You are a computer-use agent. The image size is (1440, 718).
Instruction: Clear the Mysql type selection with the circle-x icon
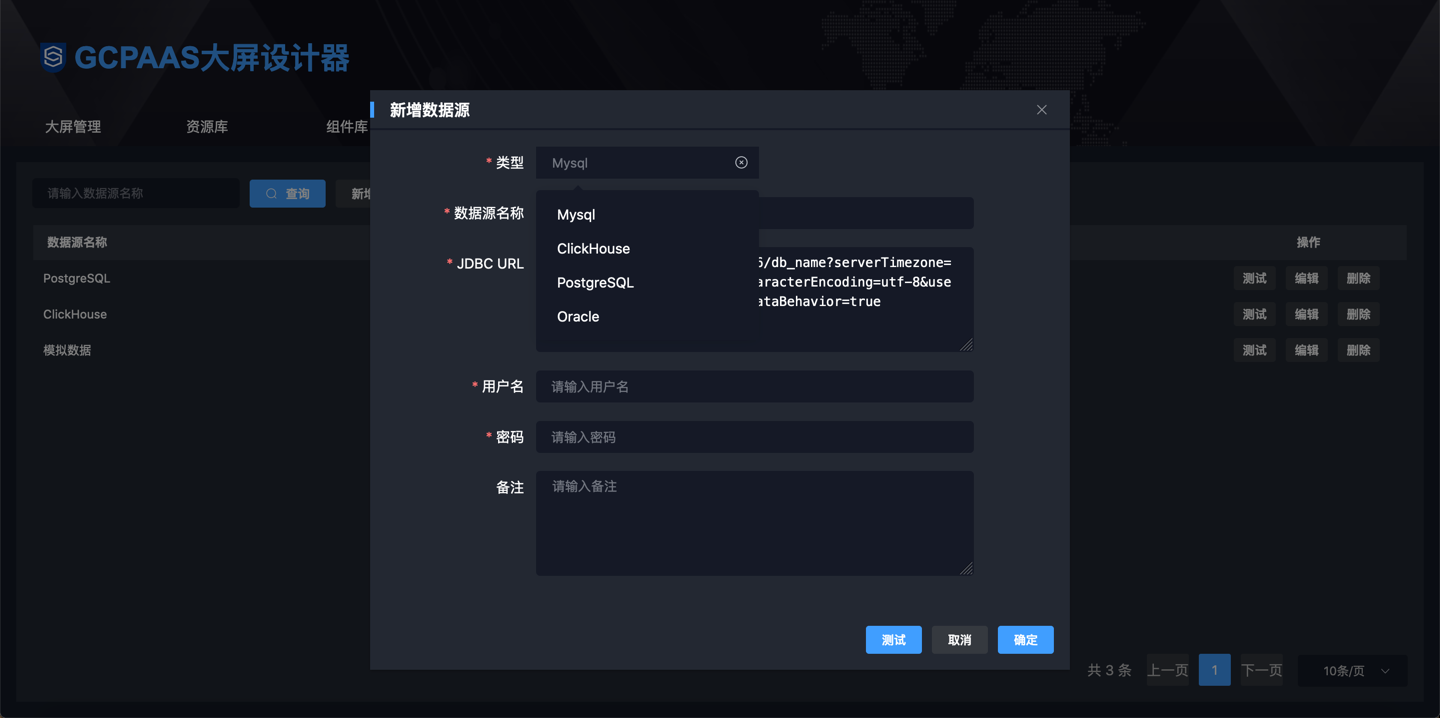click(x=740, y=161)
